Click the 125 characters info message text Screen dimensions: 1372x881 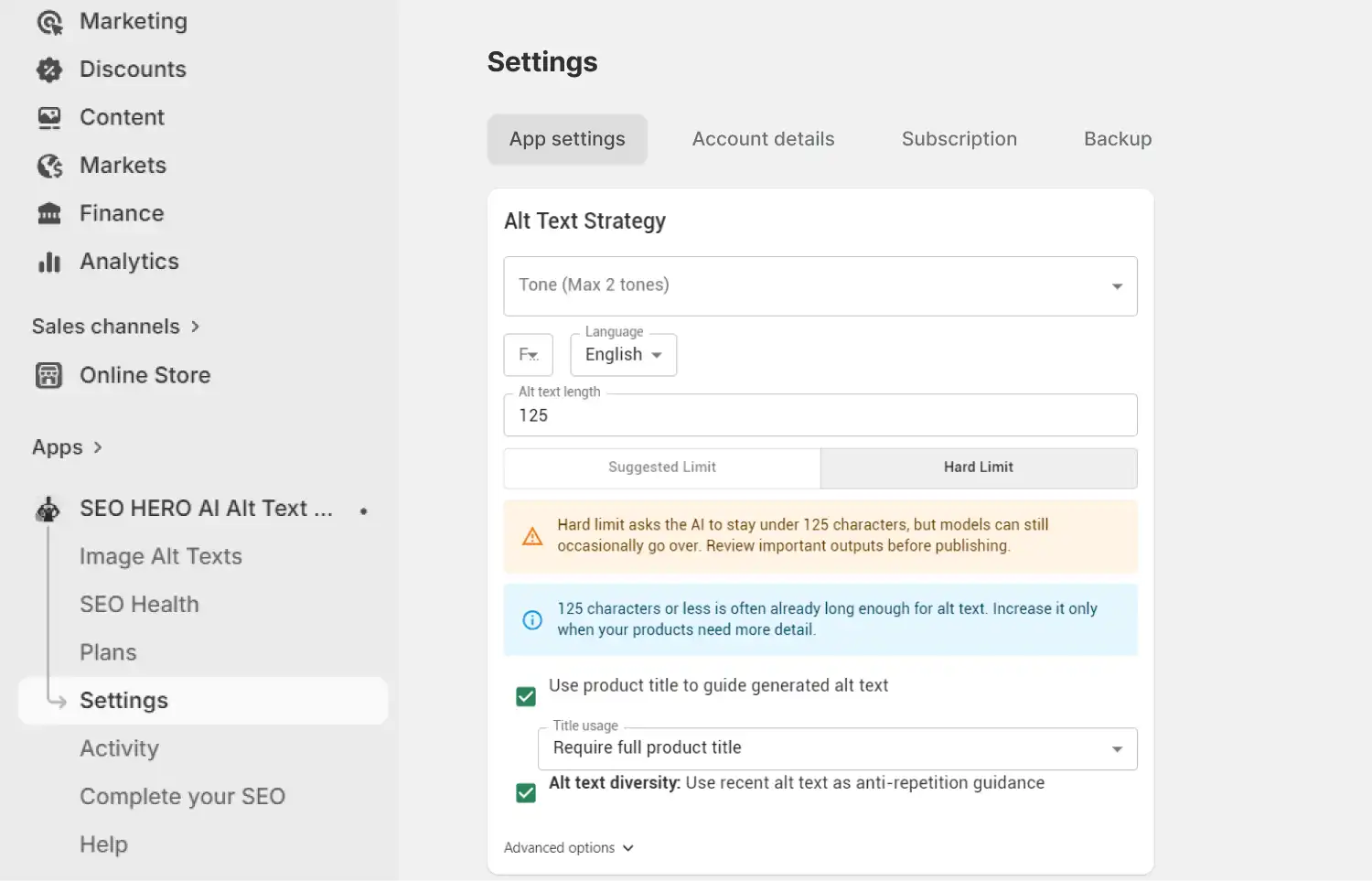pyautogui.click(x=827, y=619)
